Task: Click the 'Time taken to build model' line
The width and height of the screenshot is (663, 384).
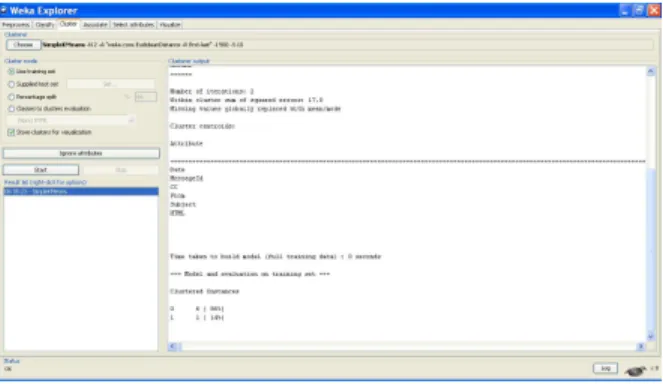Action: pyautogui.click(x=276, y=257)
